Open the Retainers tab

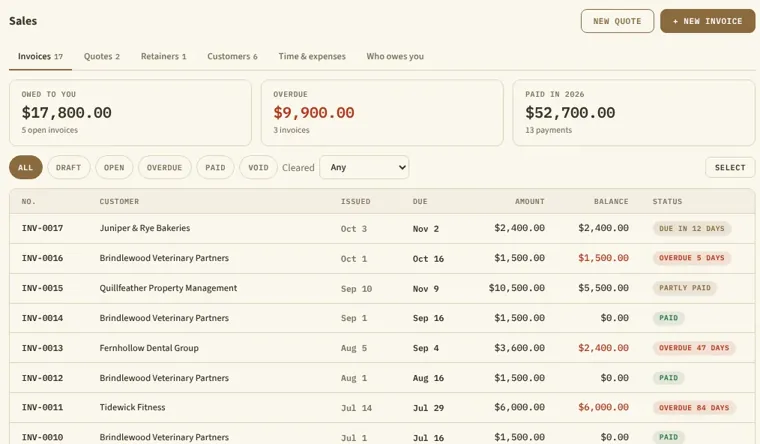tap(163, 56)
